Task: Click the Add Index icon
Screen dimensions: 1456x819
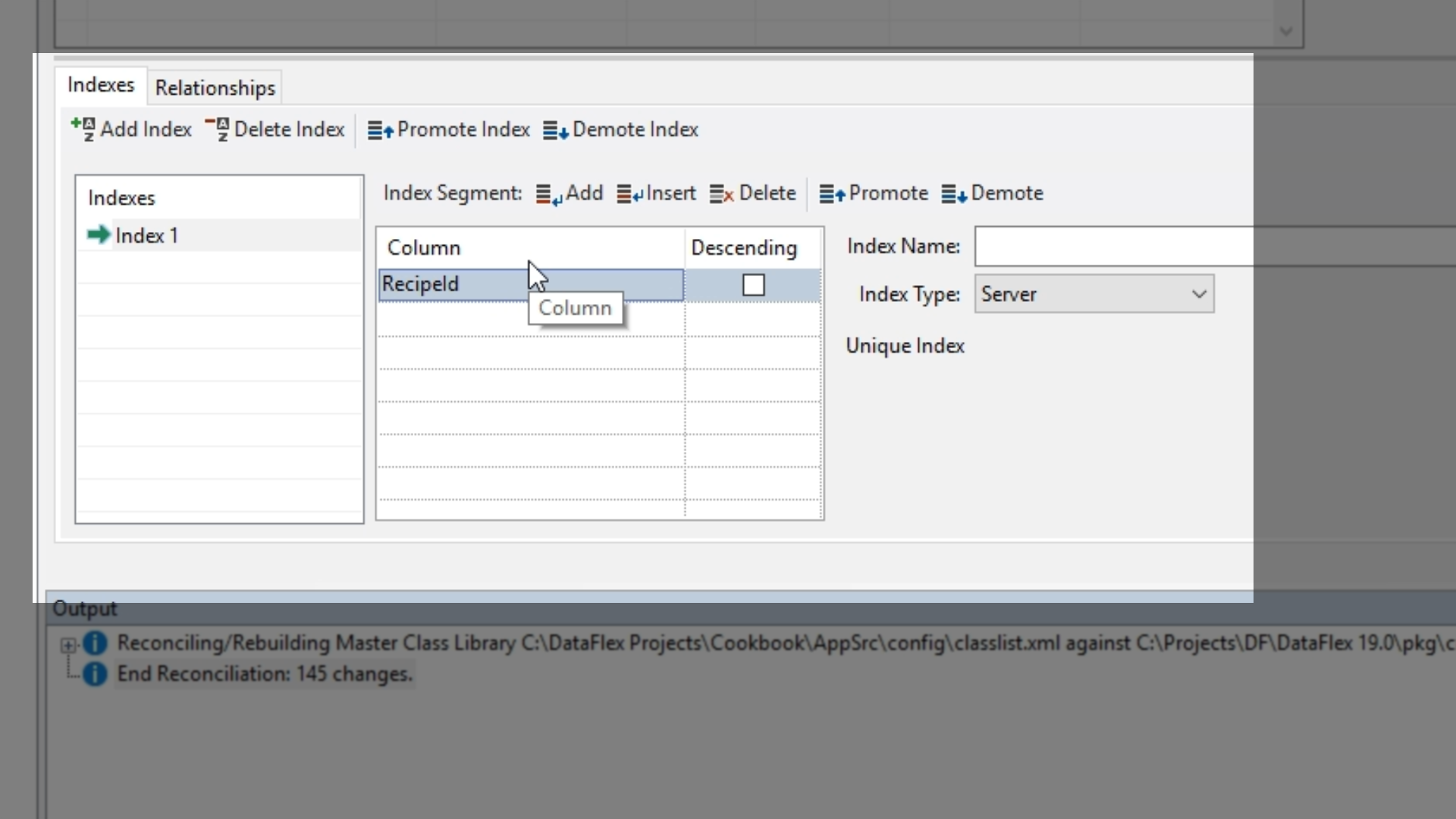Action: click(83, 129)
